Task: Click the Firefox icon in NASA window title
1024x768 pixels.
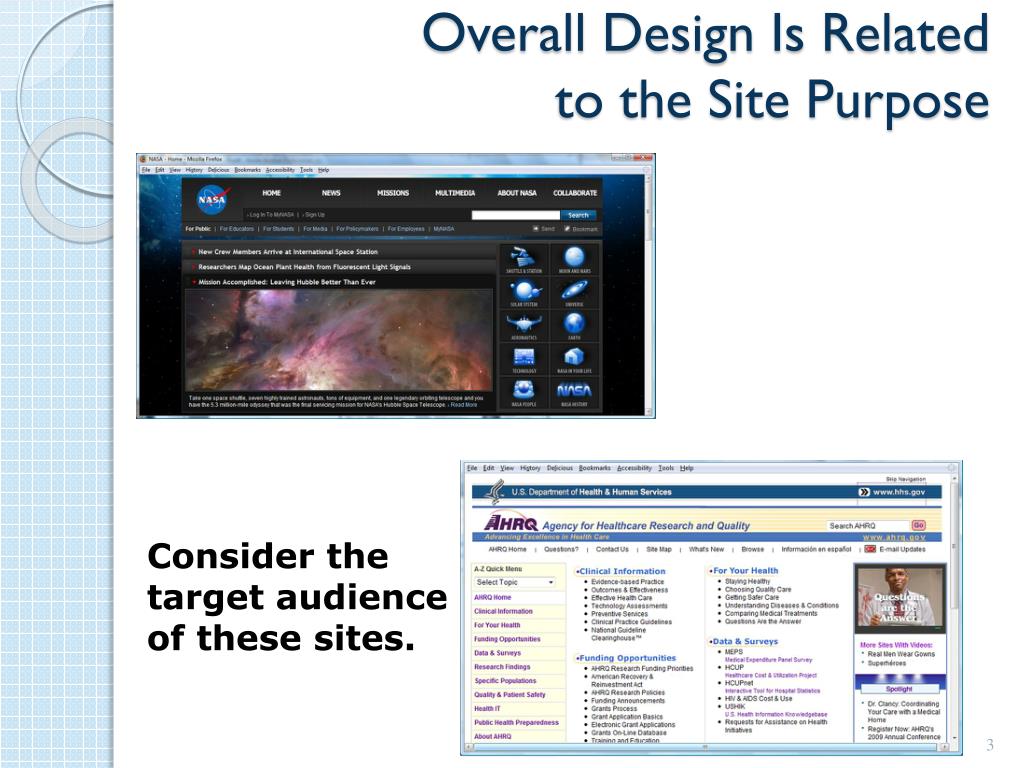Action: click(x=142, y=159)
